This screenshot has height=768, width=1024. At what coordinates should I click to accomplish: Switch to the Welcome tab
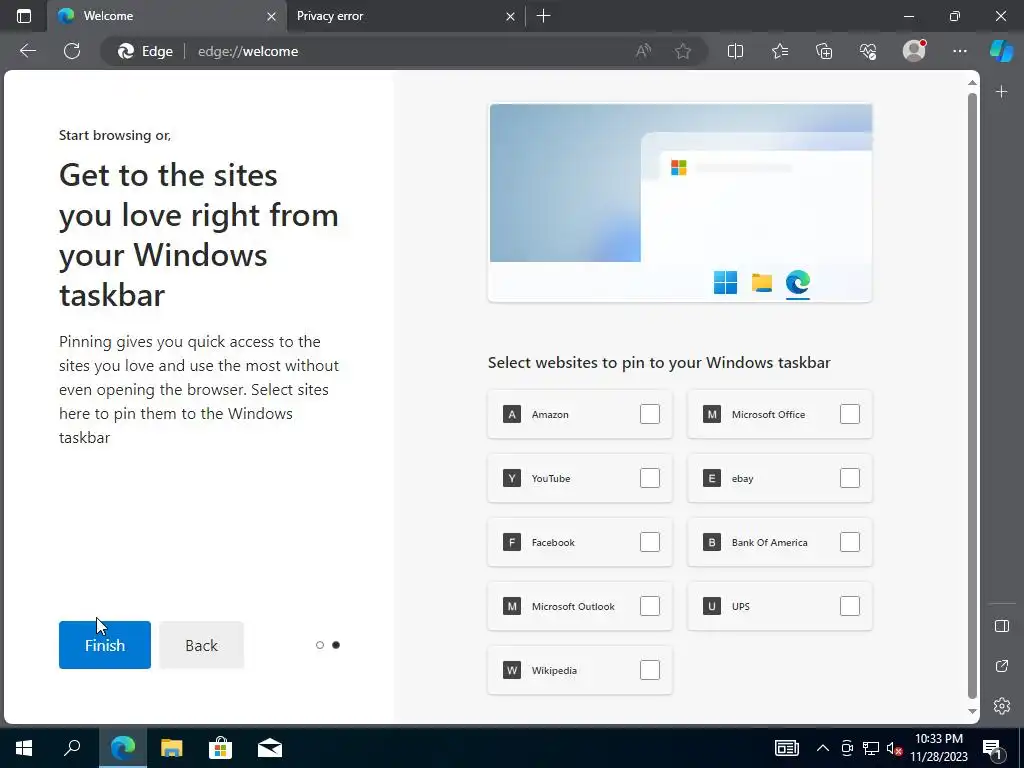[166, 16]
